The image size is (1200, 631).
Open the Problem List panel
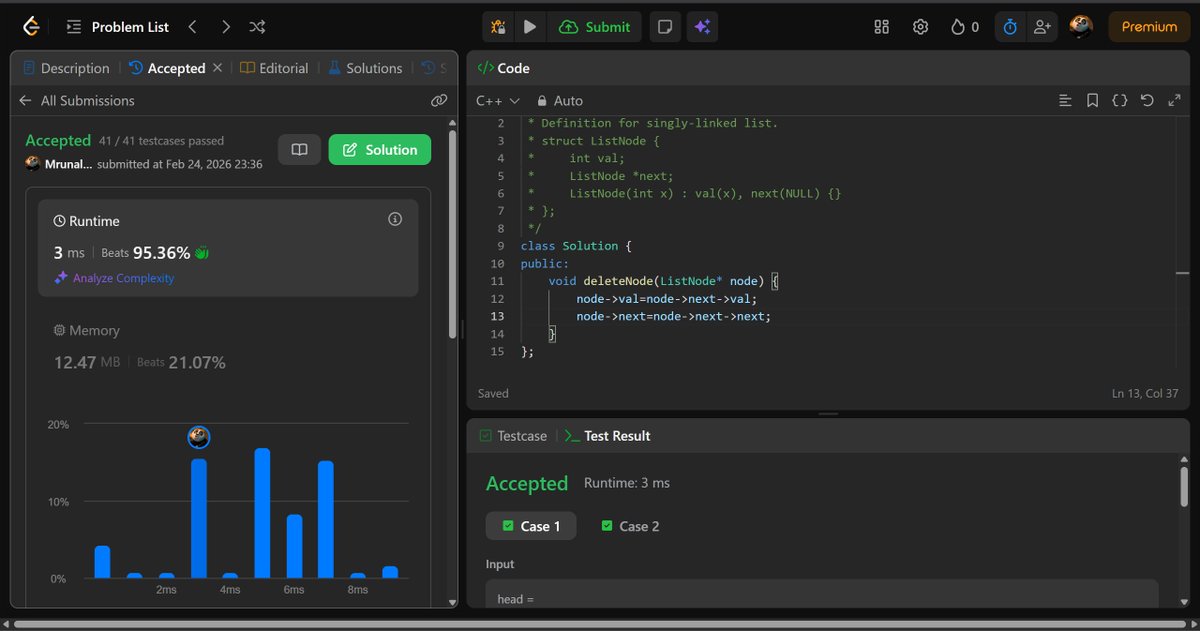point(118,27)
